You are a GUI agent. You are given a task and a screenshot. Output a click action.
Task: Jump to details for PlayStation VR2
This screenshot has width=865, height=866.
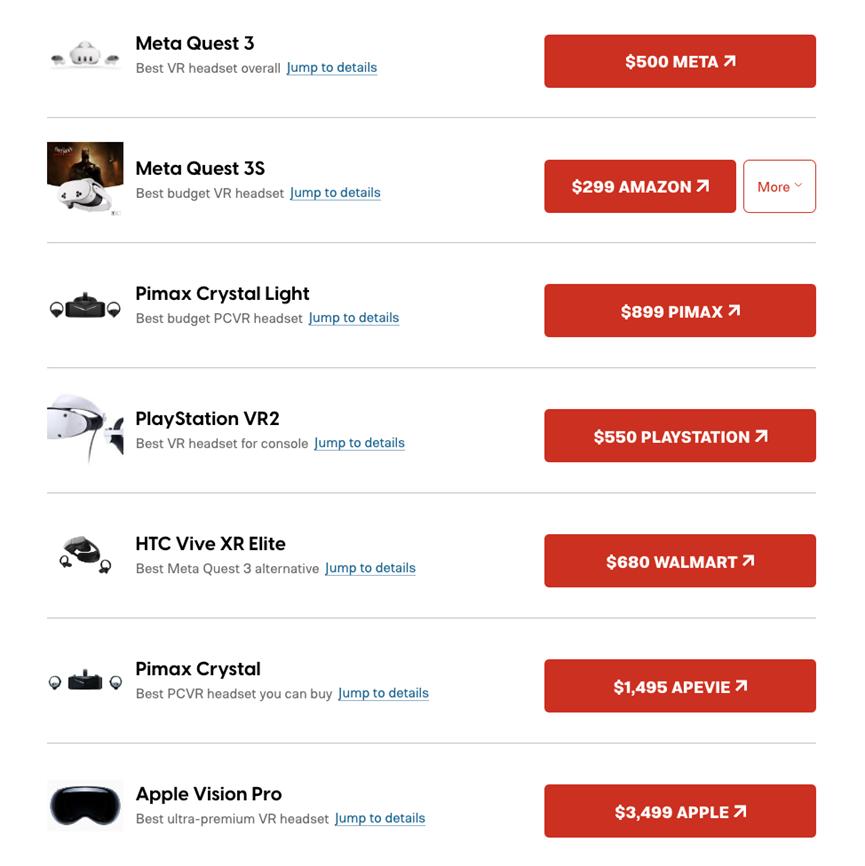point(360,443)
